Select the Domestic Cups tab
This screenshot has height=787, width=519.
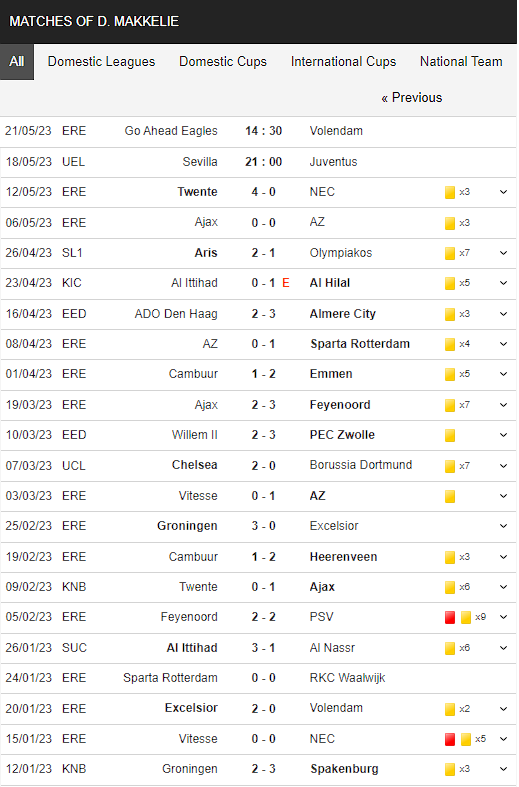click(223, 62)
